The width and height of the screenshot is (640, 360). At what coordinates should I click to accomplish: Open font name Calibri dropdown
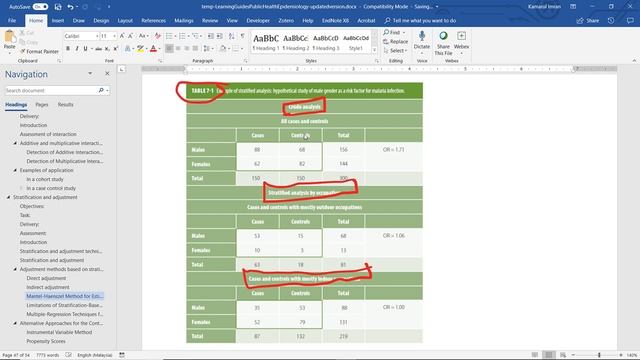tap(97, 36)
